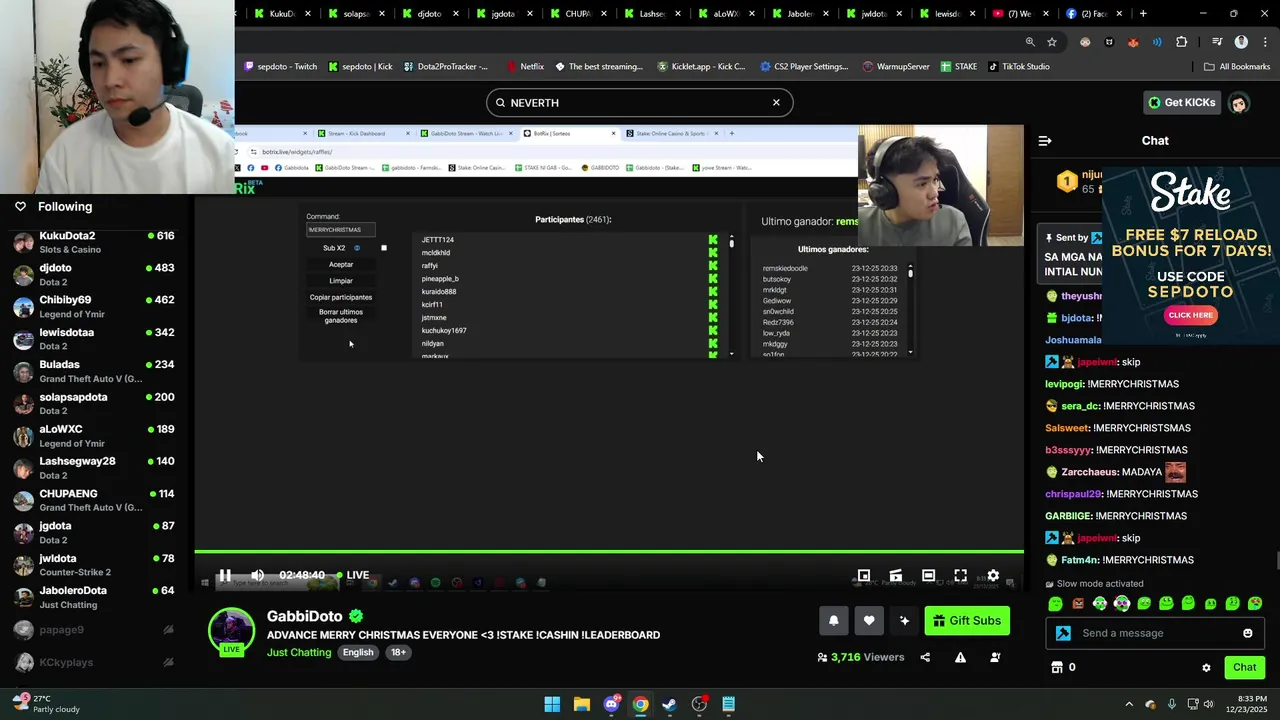Image resolution: width=1280 pixels, height=720 pixels.
Task: Follow GabbiDoto with the heart button
Action: tap(869, 621)
